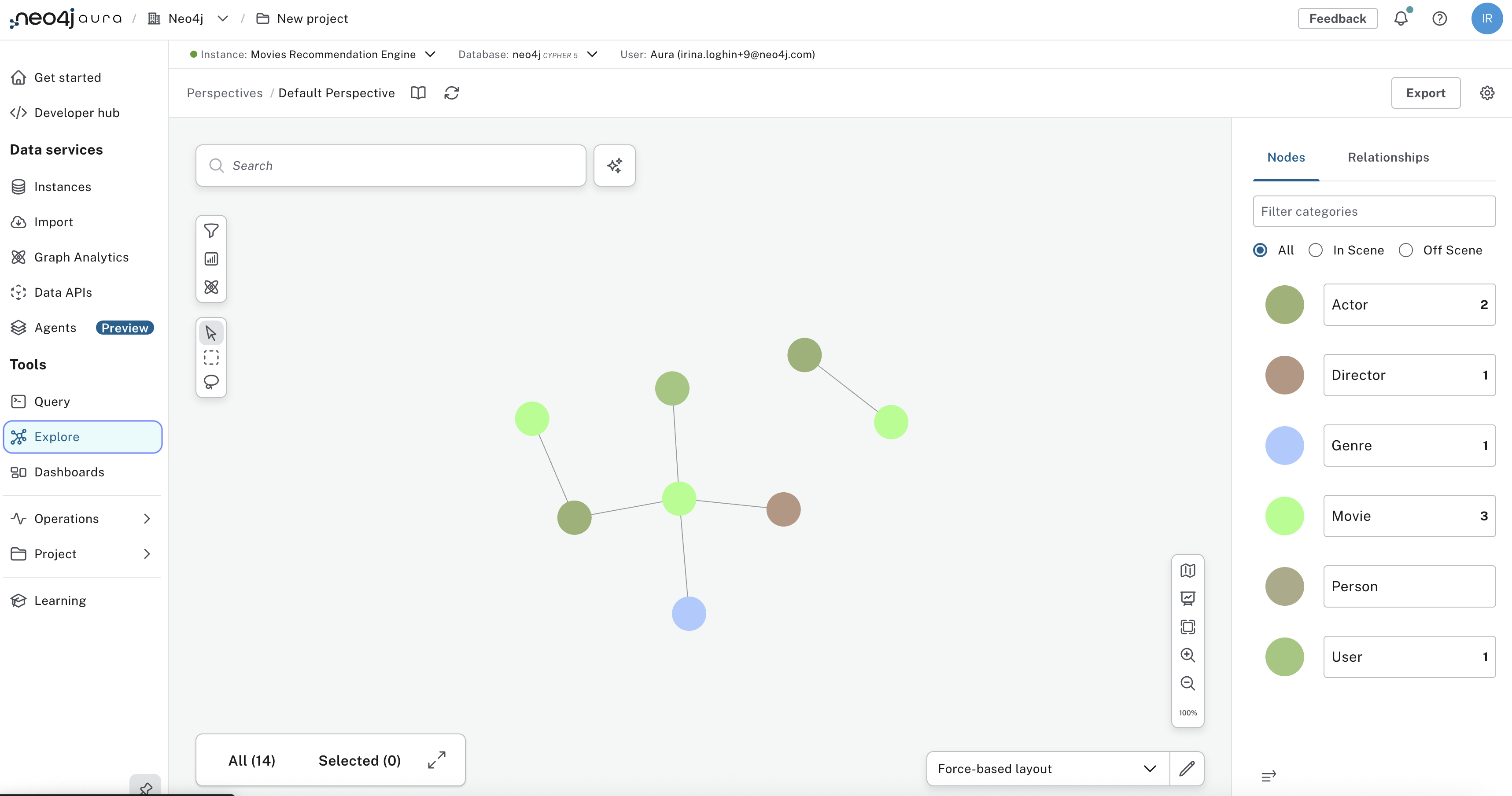Image resolution: width=1512 pixels, height=796 pixels.
Task: Activate slideshow presentation mode
Action: click(1188, 598)
